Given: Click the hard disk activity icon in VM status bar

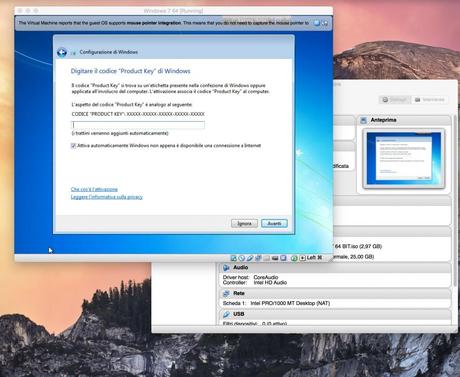Looking at the screenshot, I should pos(234,258).
